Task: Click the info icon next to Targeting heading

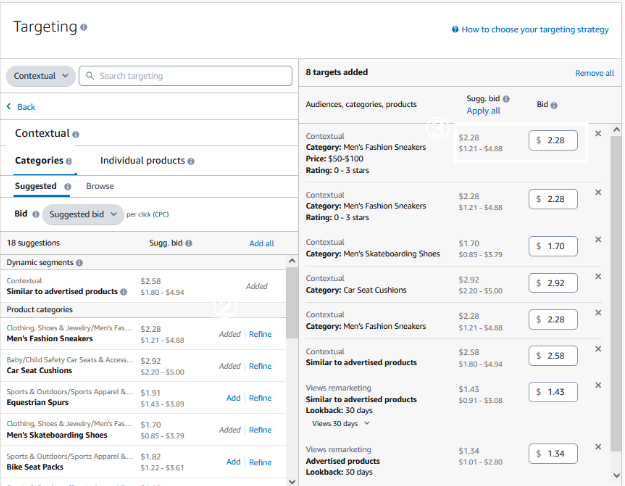Action: pos(83,28)
